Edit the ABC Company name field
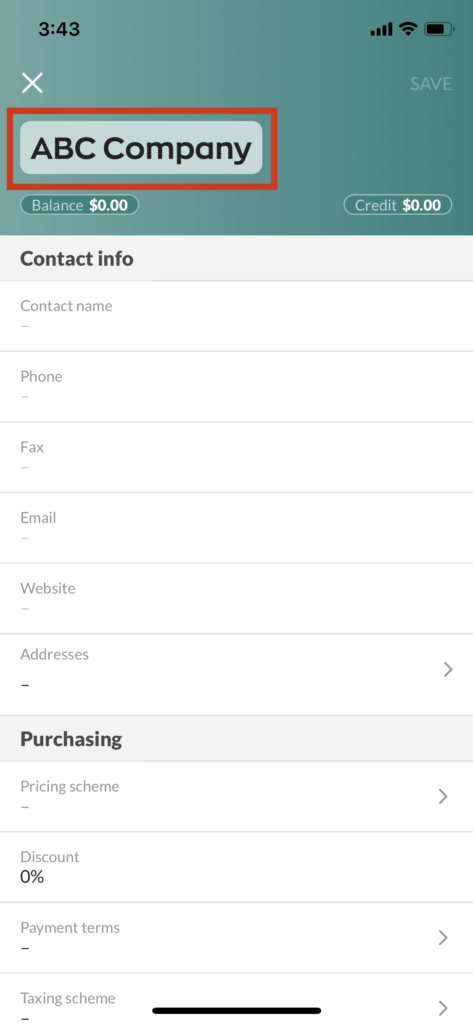This screenshot has width=473, height=1024. 141,148
